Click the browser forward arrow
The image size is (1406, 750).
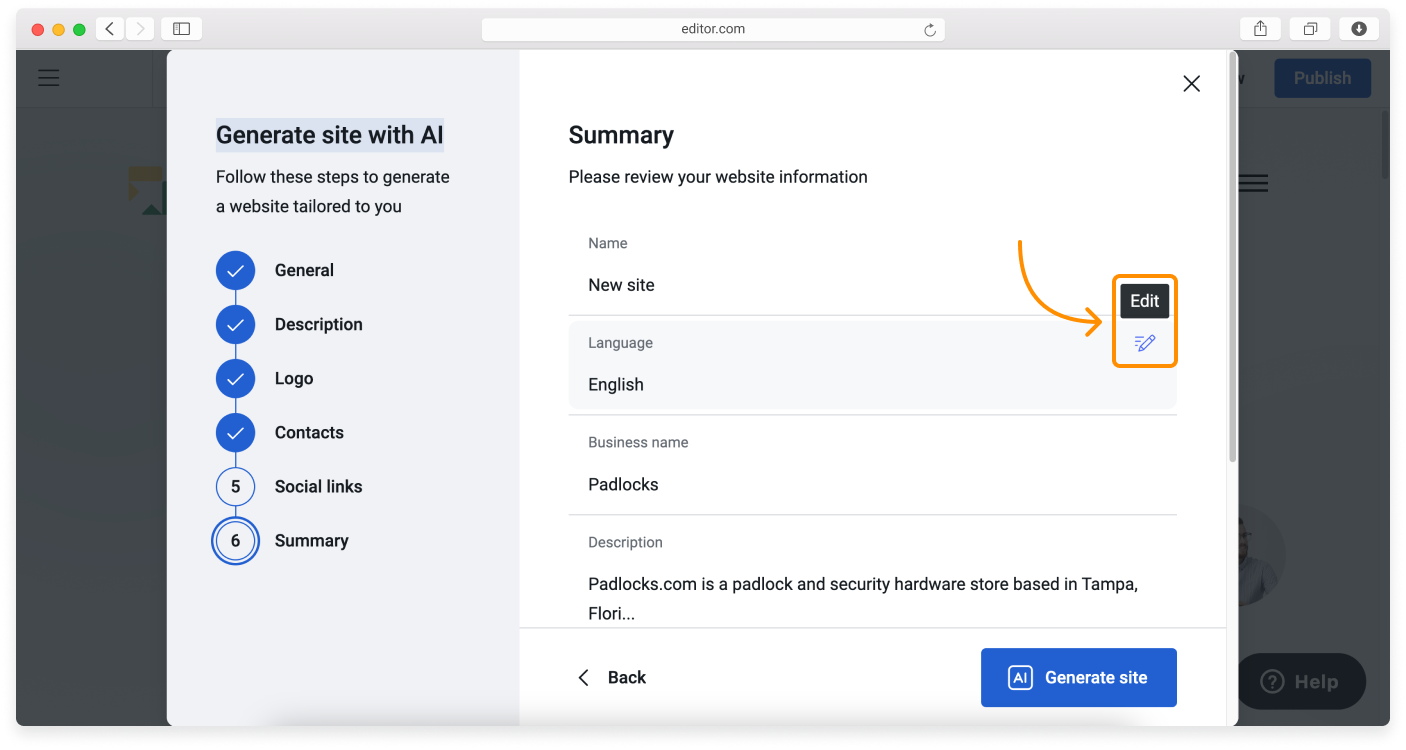tap(139, 29)
